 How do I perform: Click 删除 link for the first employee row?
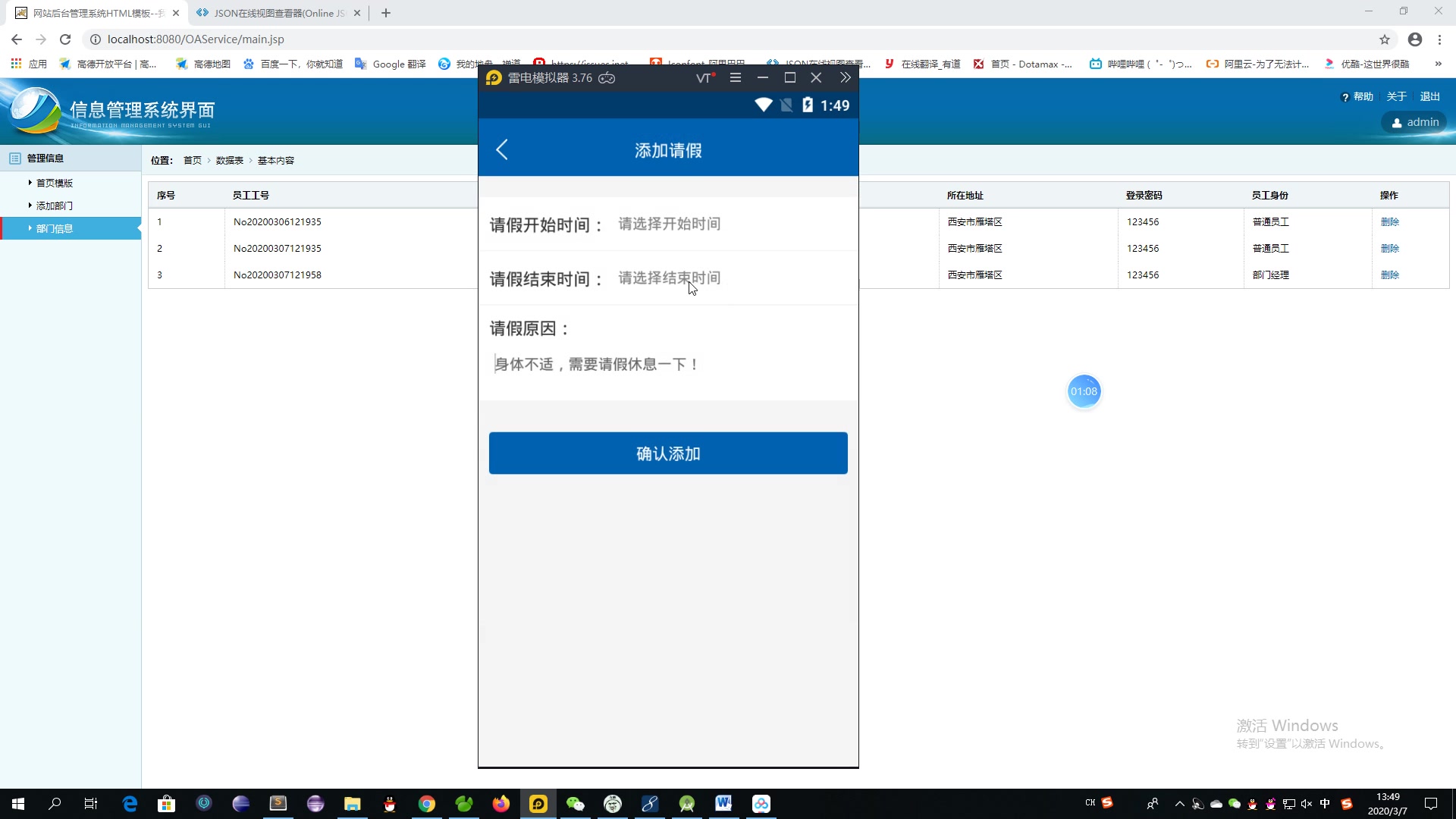(x=1389, y=222)
